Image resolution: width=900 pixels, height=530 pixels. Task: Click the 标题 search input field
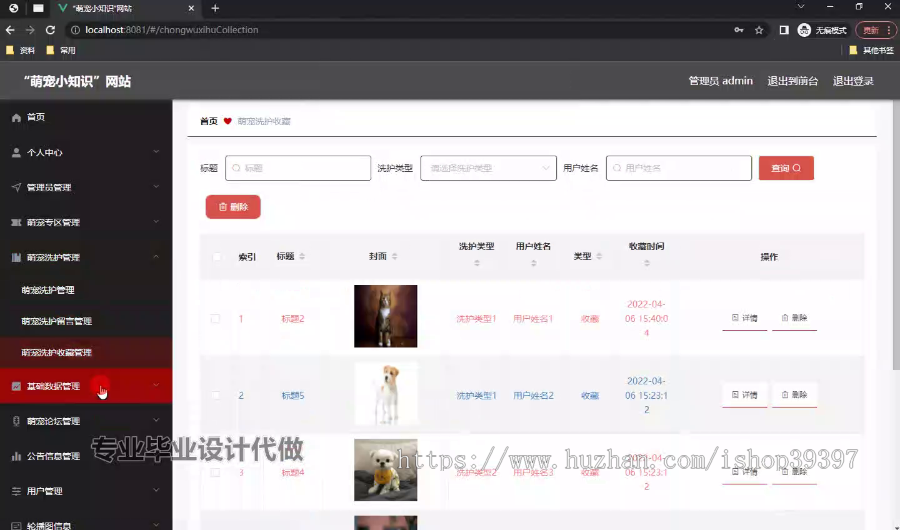pos(298,168)
